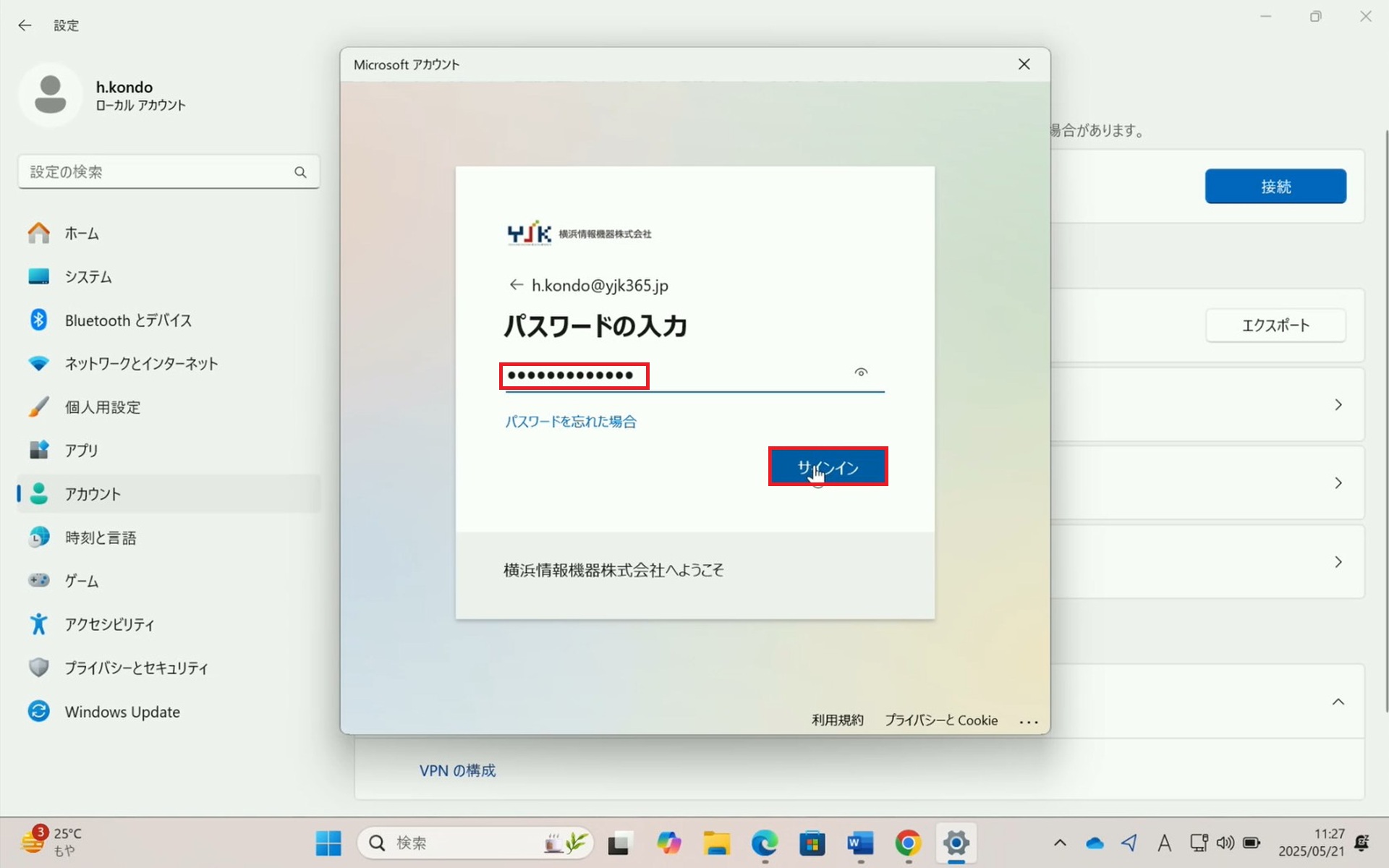Click VPN の構成 link
Viewport: 1389px width, 868px height.
click(457, 771)
